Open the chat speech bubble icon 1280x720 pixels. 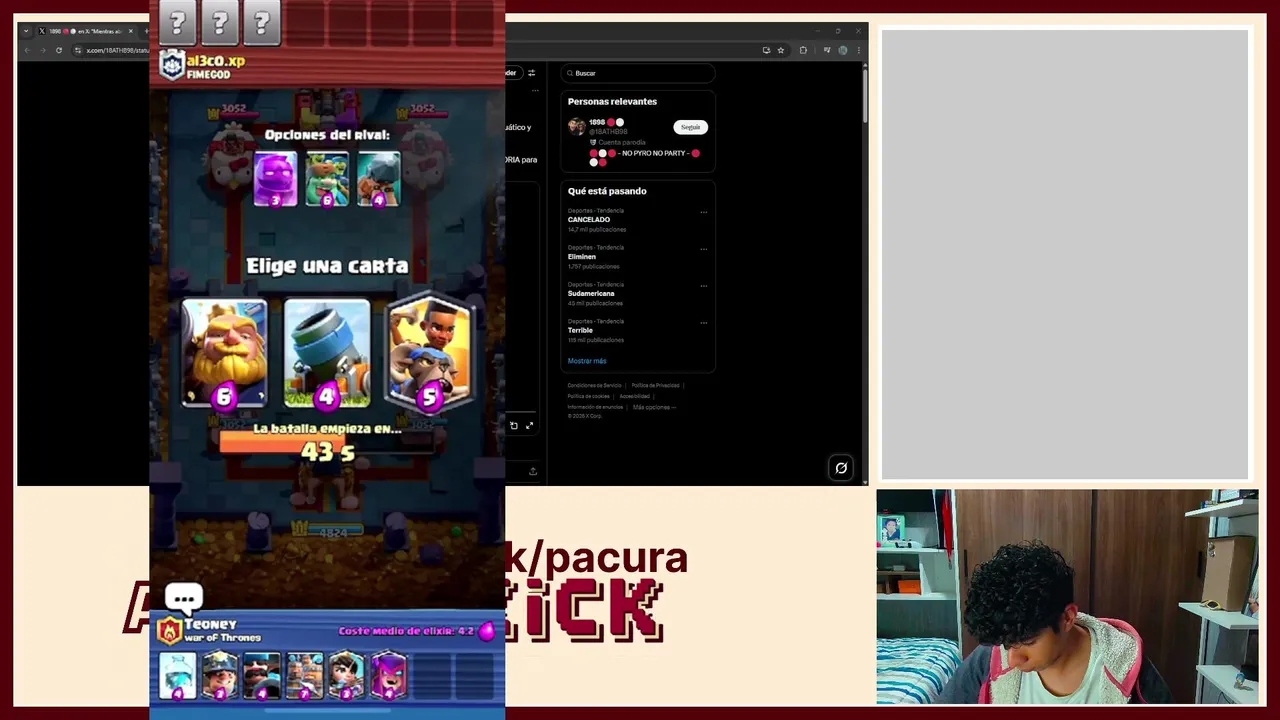point(184,599)
